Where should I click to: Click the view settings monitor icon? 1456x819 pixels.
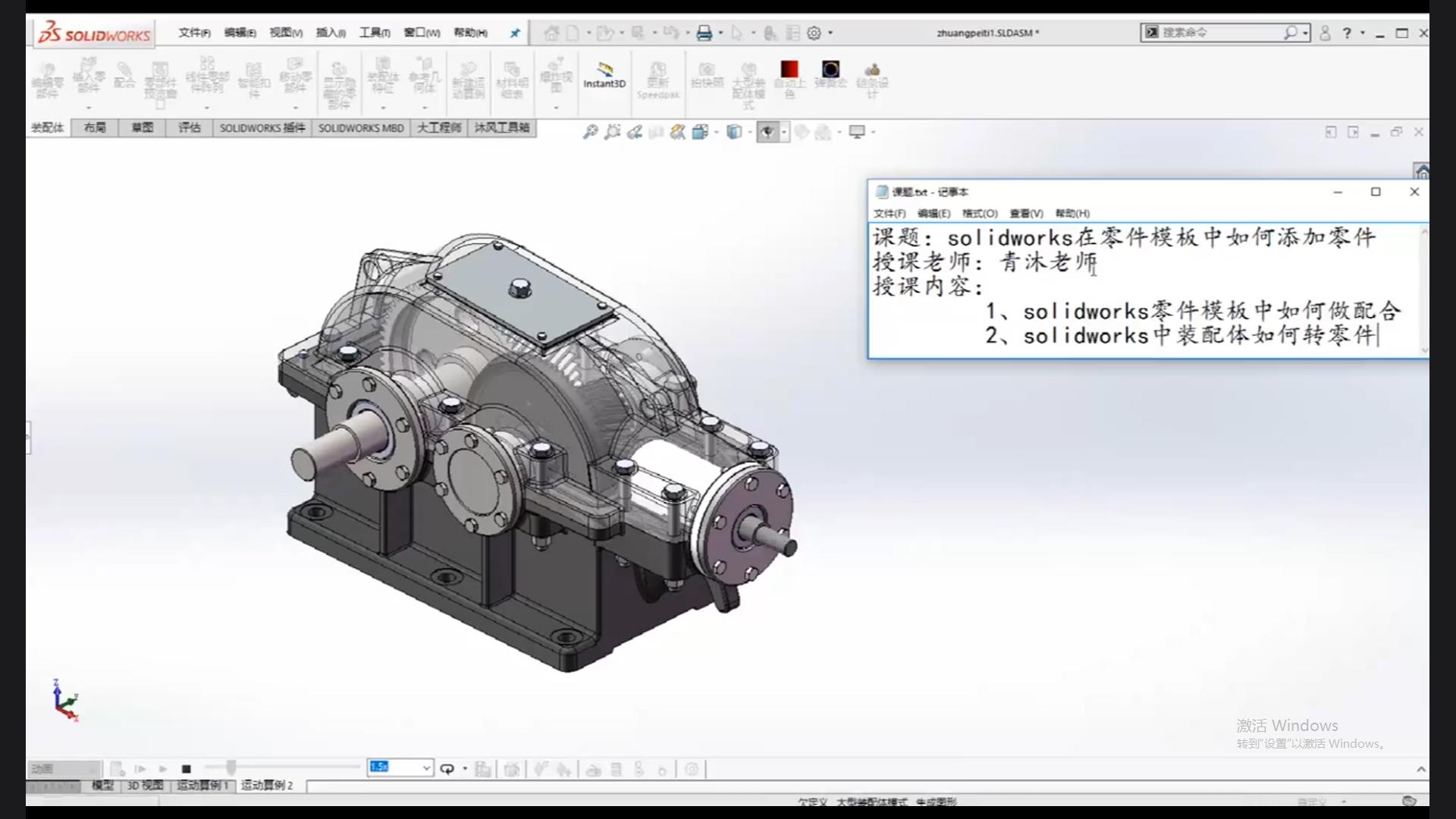pyautogui.click(x=857, y=132)
